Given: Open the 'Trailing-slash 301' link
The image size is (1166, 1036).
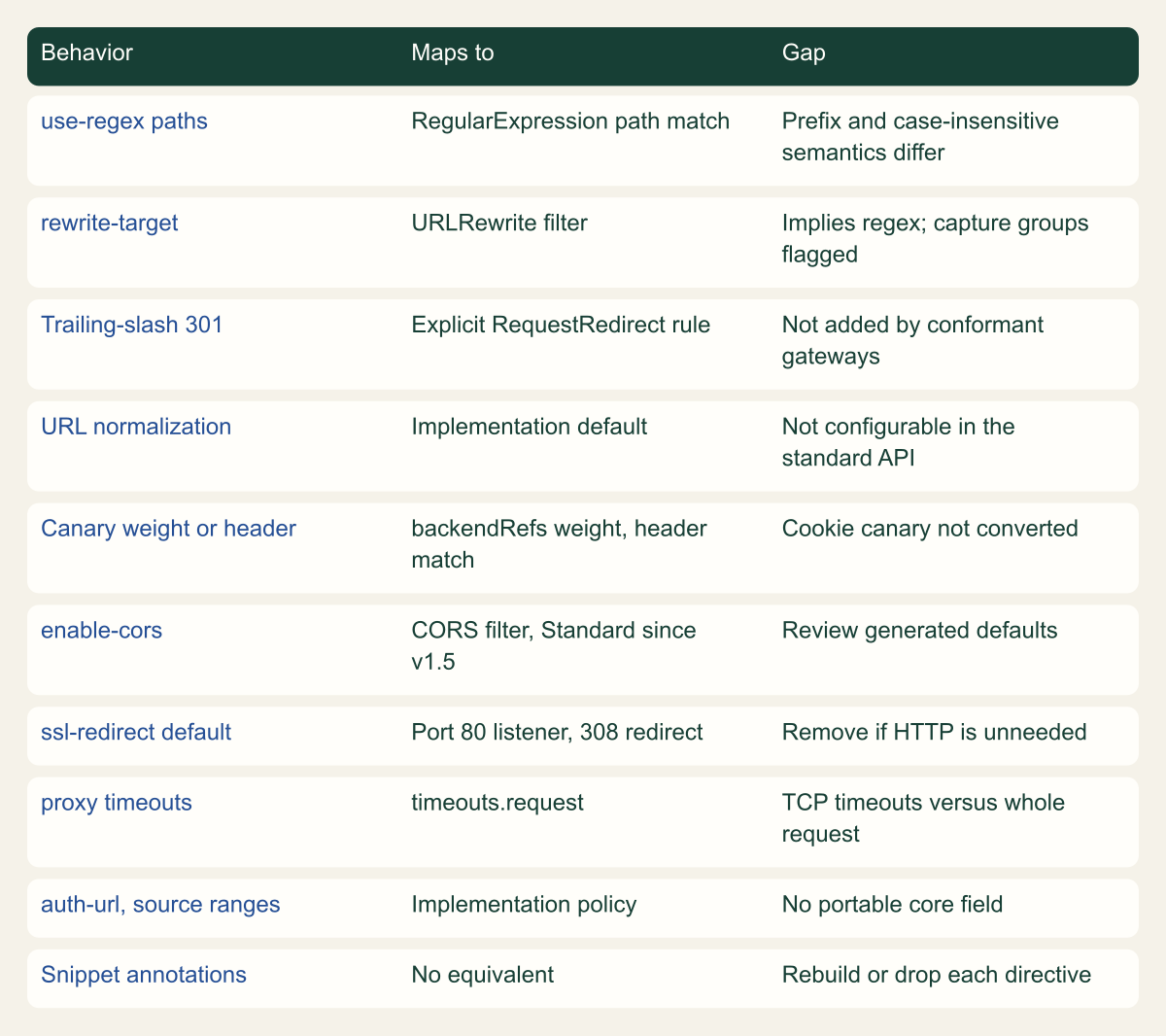Looking at the screenshot, I should tap(132, 324).
